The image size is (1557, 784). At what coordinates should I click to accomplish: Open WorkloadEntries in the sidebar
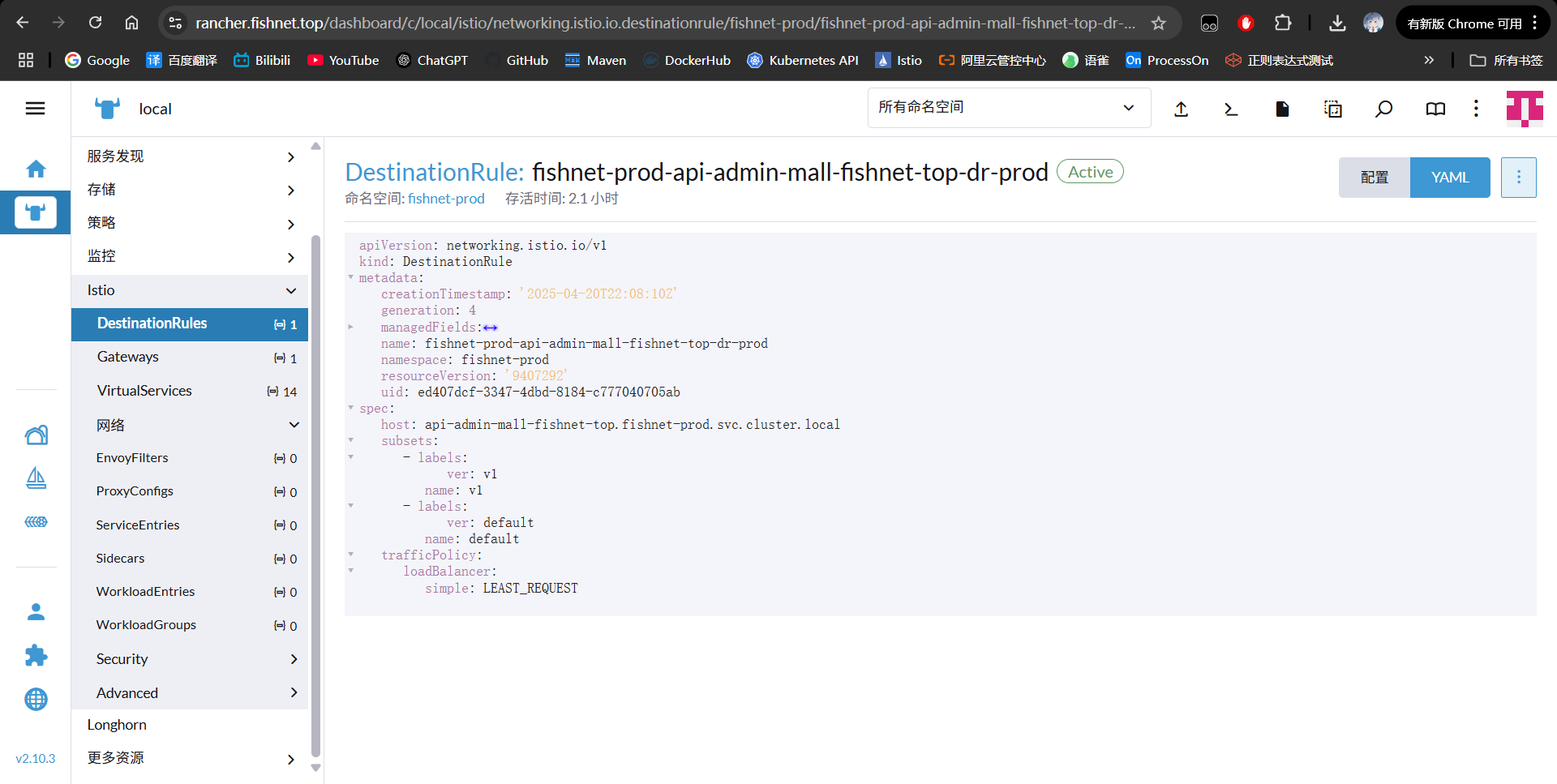[190, 592]
